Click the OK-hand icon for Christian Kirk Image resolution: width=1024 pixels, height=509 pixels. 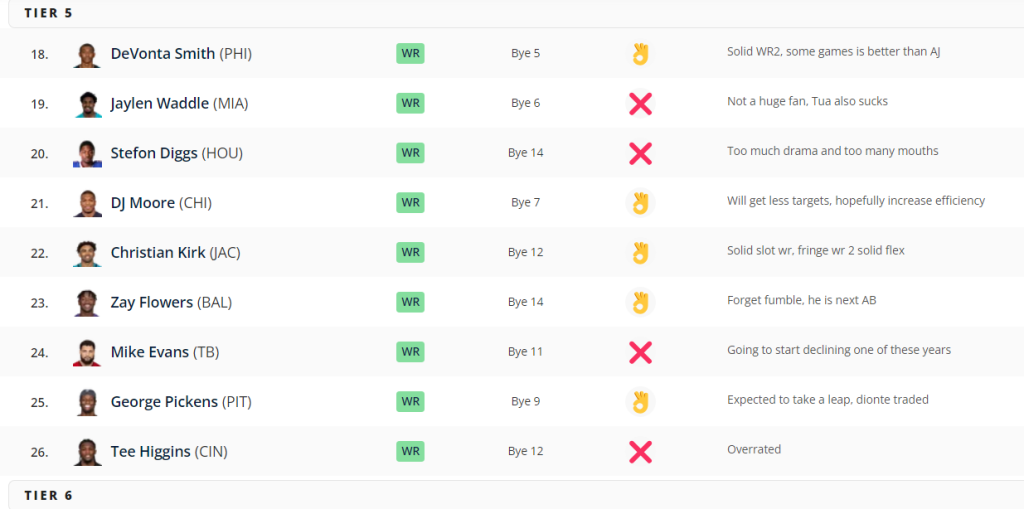tap(640, 252)
